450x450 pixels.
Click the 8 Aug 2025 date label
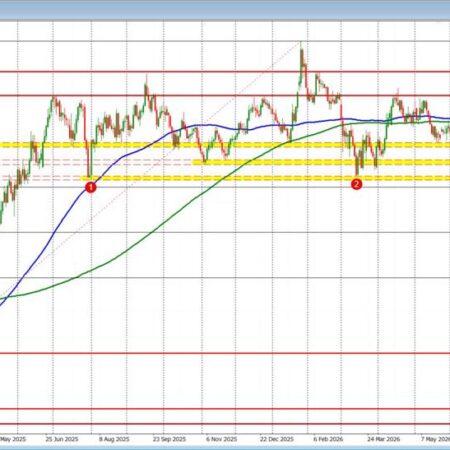pyautogui.click(x=114, y=439)
